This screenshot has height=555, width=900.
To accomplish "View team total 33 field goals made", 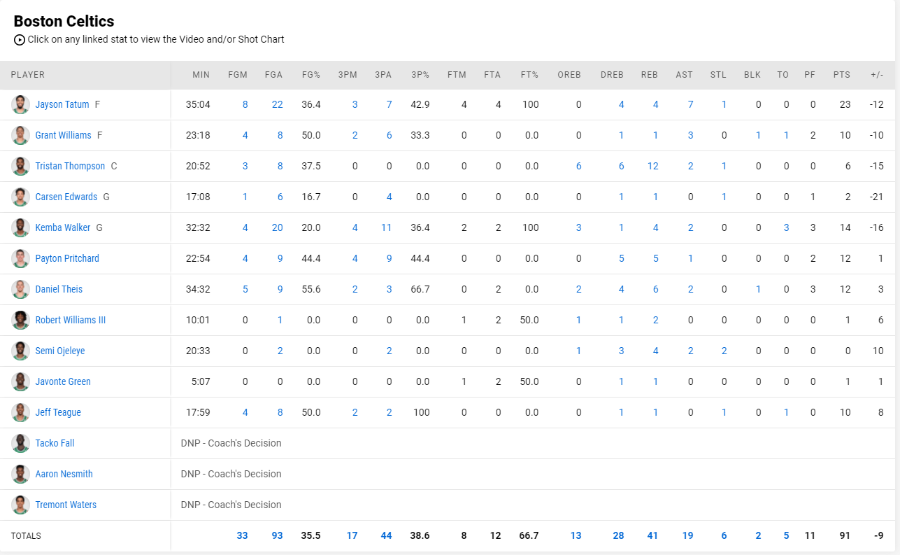I will point(242,535).
